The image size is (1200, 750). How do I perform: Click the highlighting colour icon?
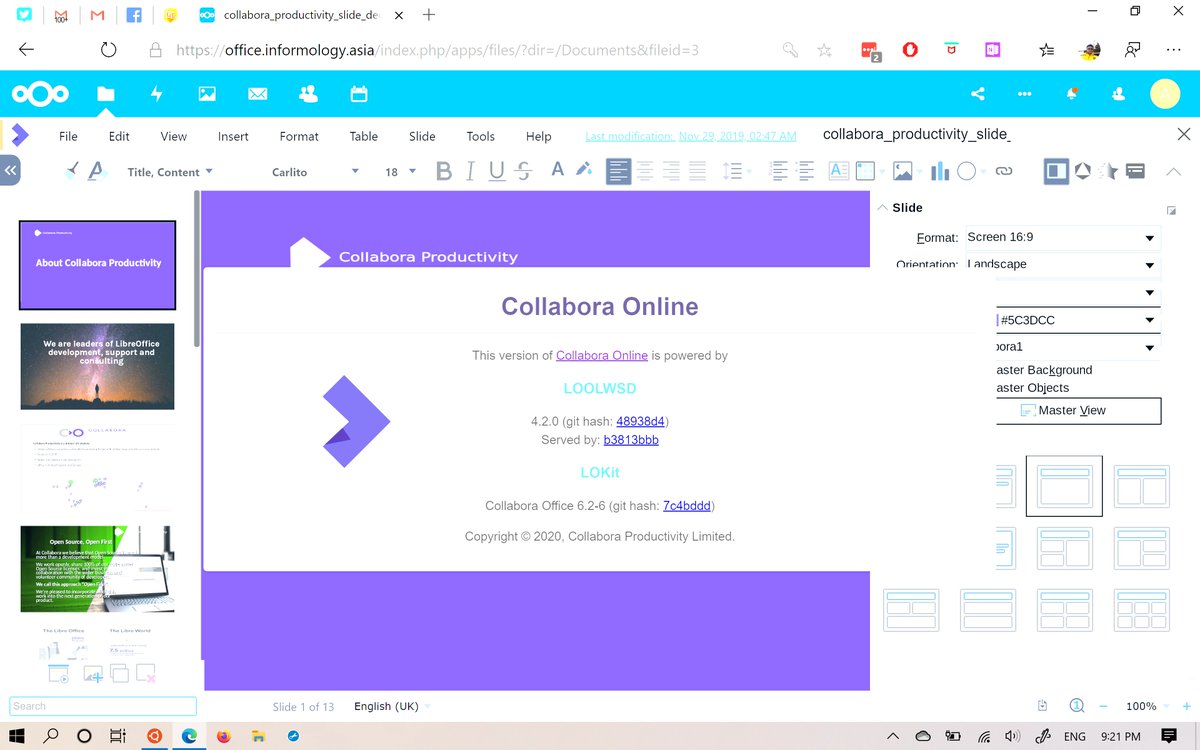[x=584, y=170]
